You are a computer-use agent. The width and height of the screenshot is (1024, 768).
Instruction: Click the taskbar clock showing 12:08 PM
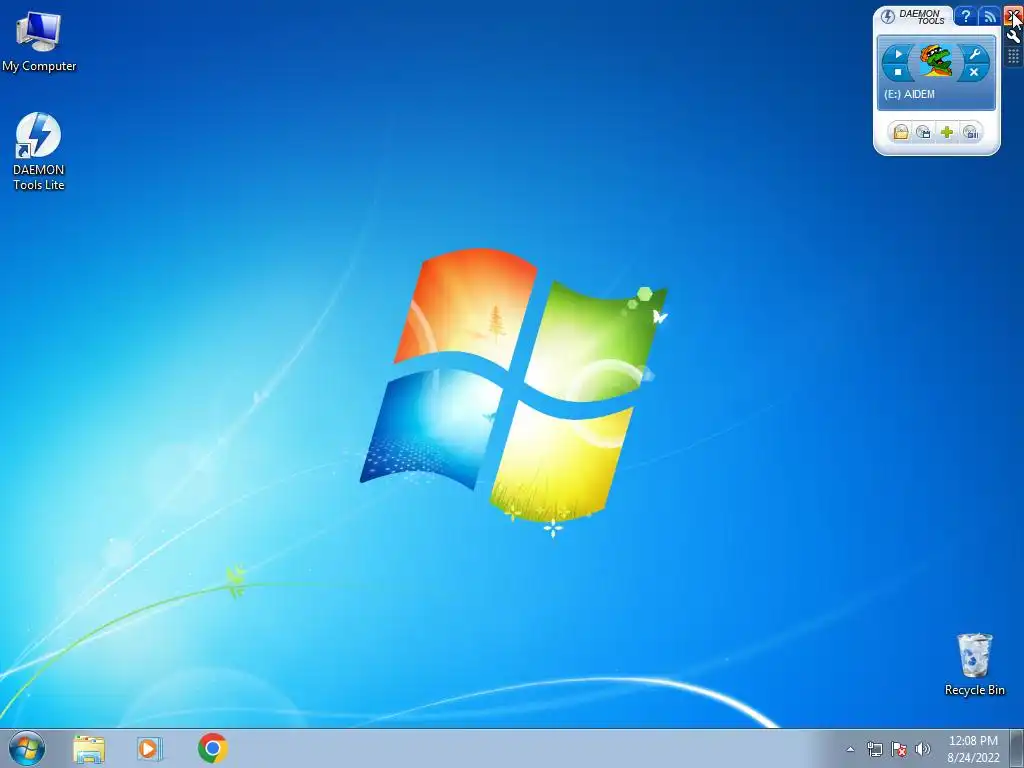[973, 749]
